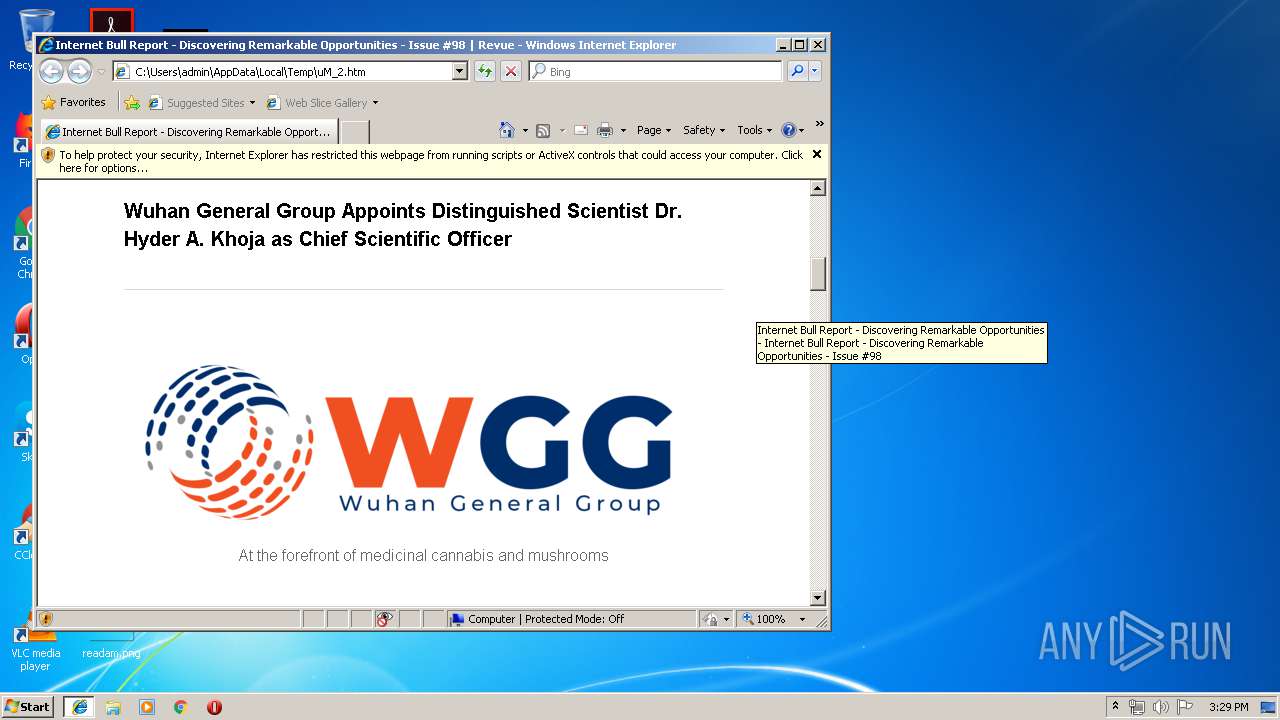
Task: Go back with the Back arrow button
Action: tap(51, 71)
